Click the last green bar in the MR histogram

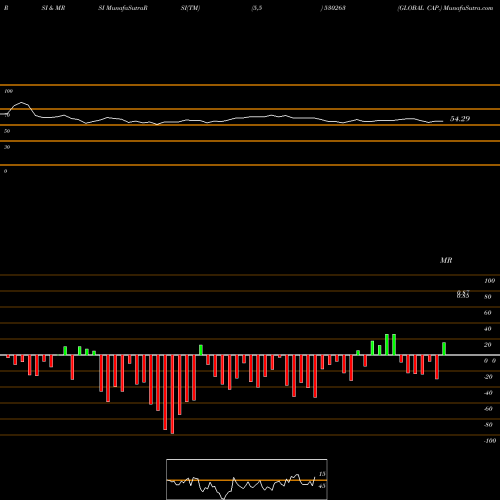point(444,349)
